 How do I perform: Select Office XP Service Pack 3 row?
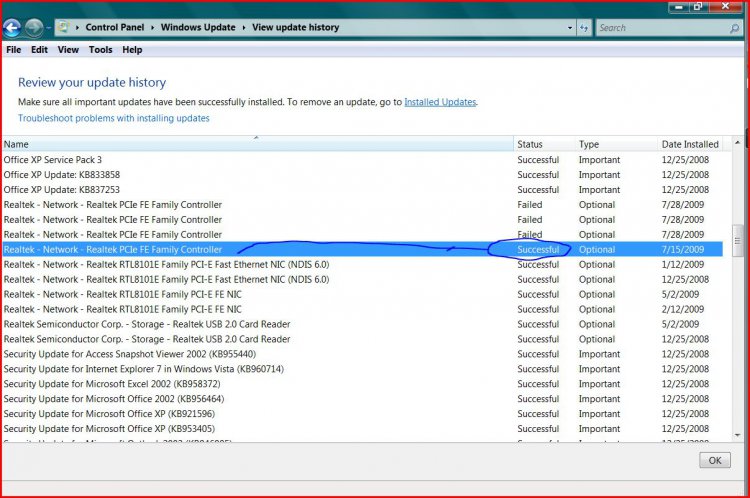click(x=362, y=160)
